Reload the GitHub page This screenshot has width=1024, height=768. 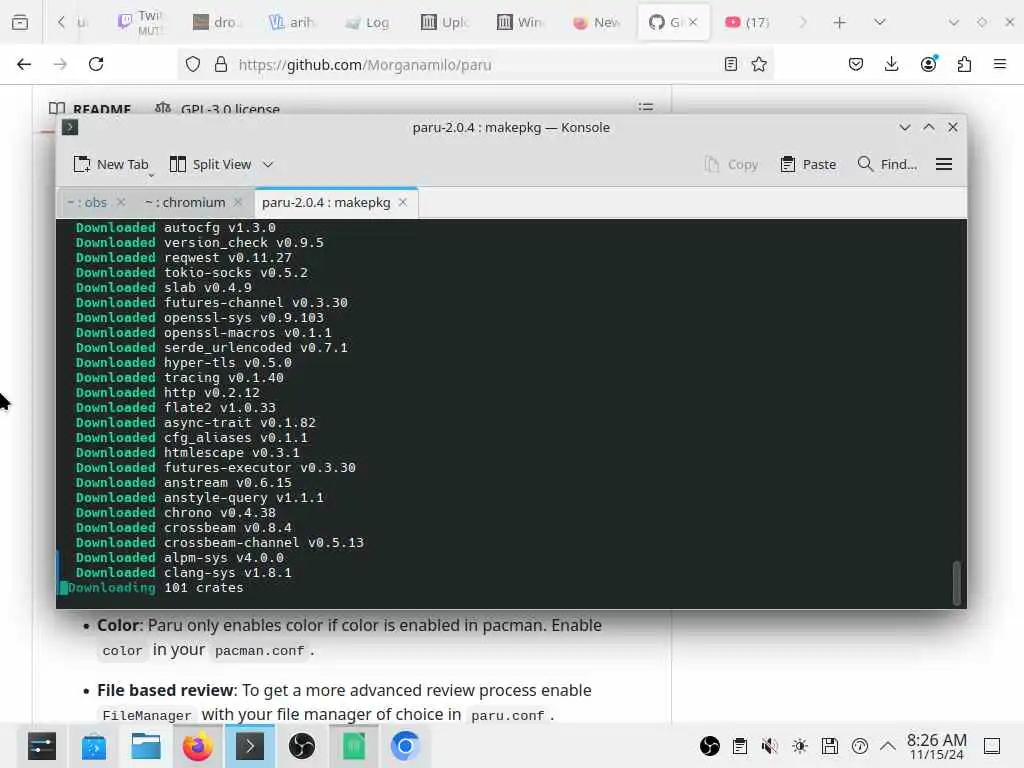click(96, 64)
